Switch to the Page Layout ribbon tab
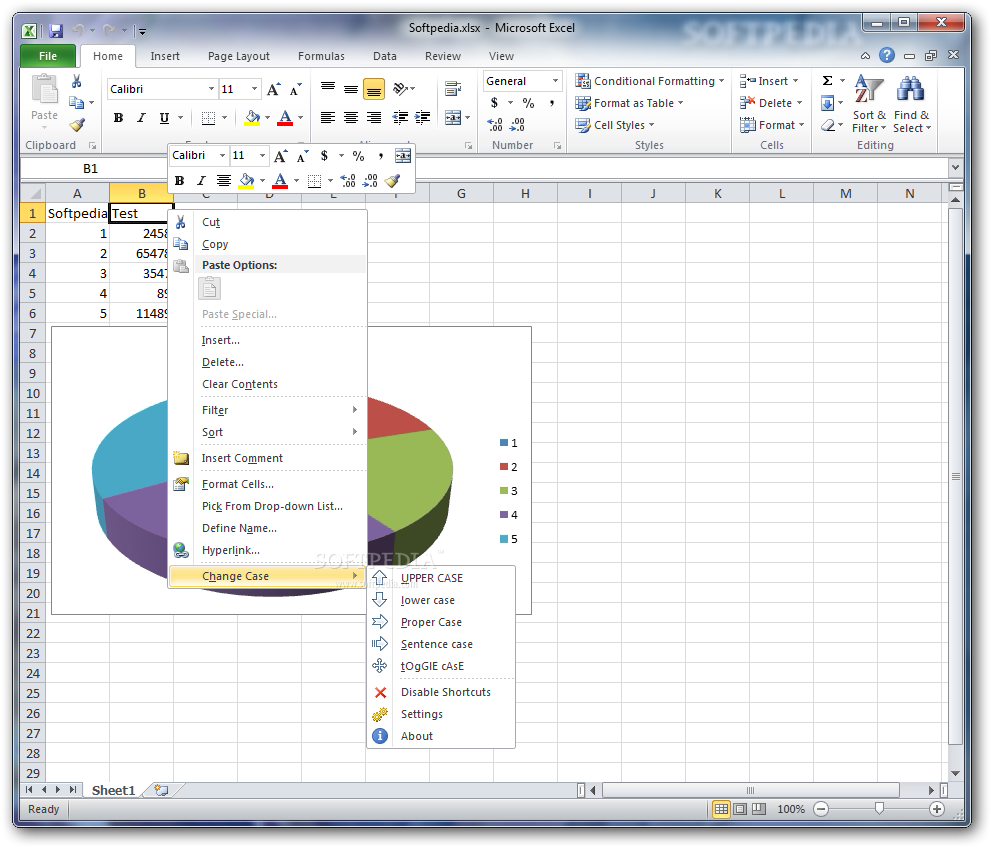Screen dimensions: 992x848 tap(239, 56)
